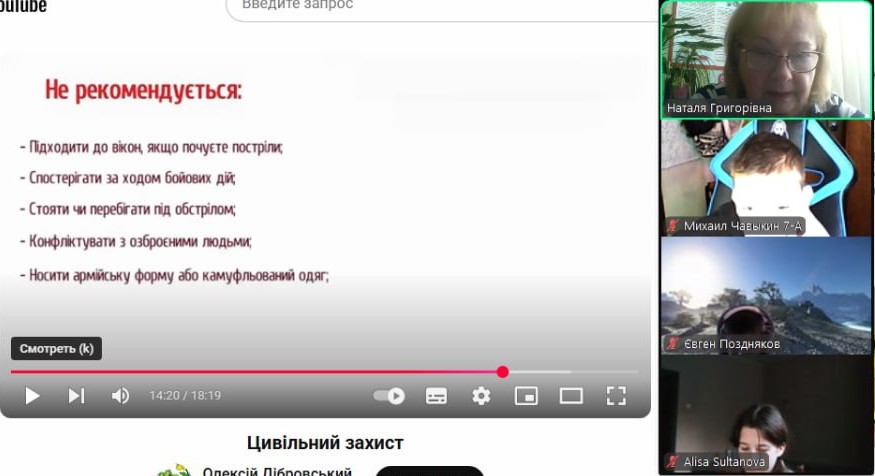Select Євген Поздняков video tile

point(766,296)
